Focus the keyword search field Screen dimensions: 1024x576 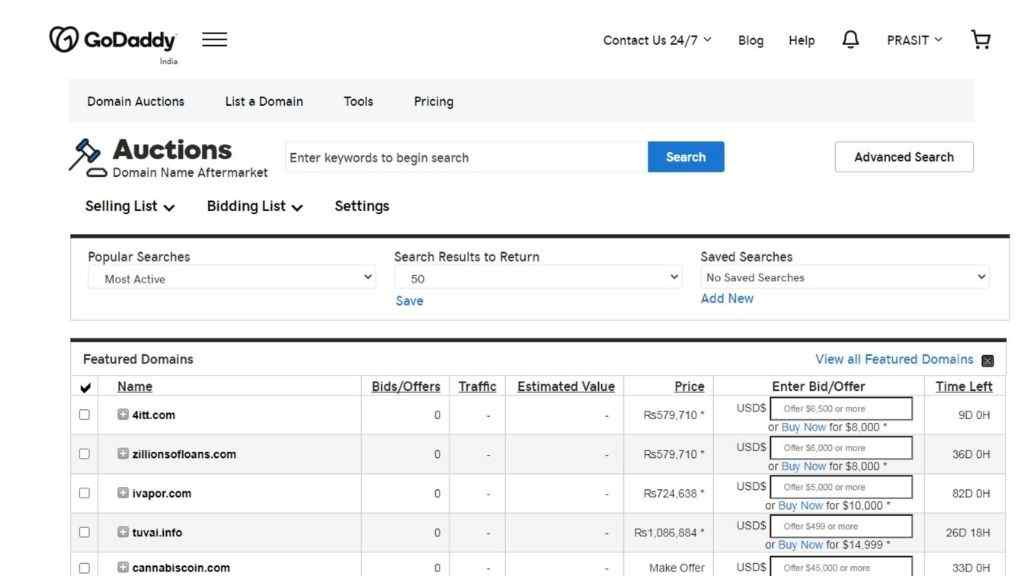point(466,157)
